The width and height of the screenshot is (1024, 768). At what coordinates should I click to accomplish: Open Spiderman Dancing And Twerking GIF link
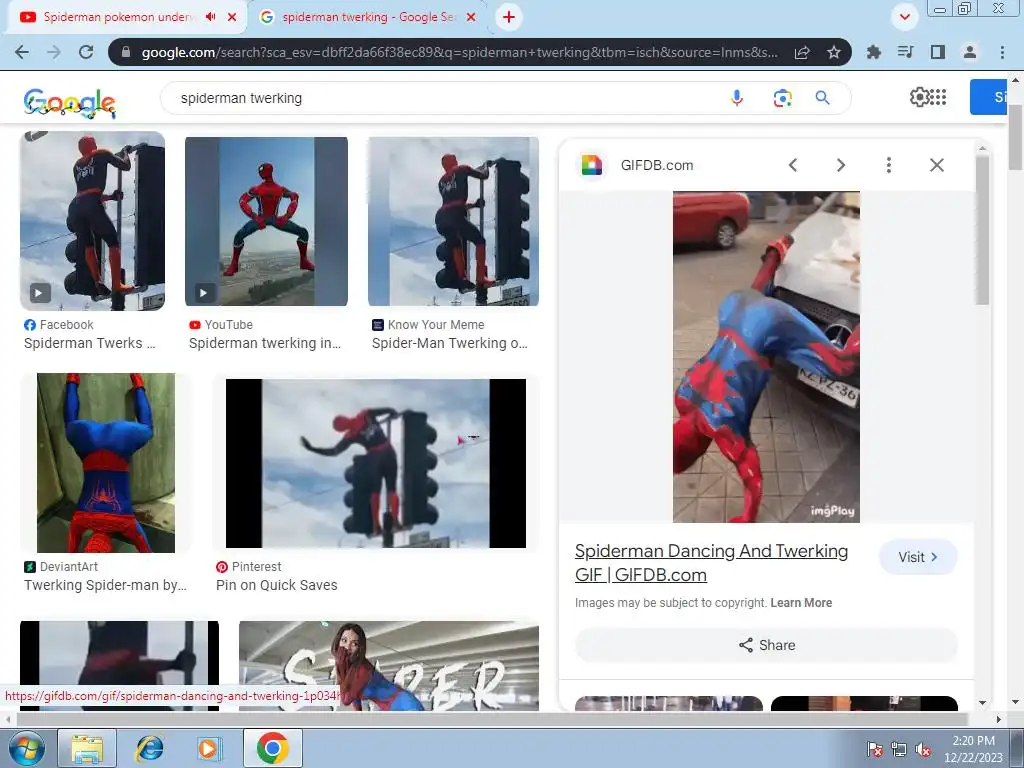point(711,562)
